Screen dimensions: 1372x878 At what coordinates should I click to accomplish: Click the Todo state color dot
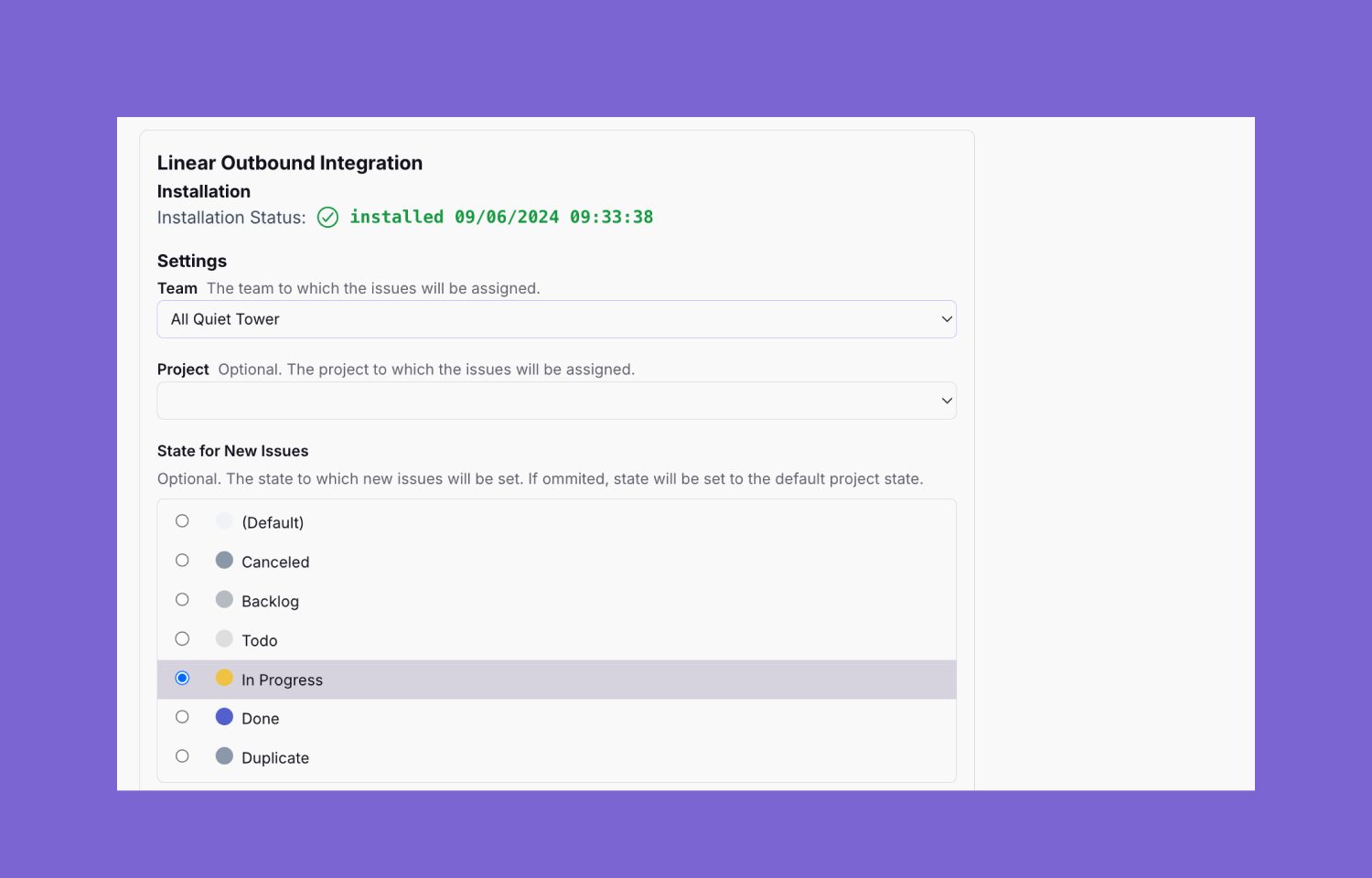(x=224, y=639)
